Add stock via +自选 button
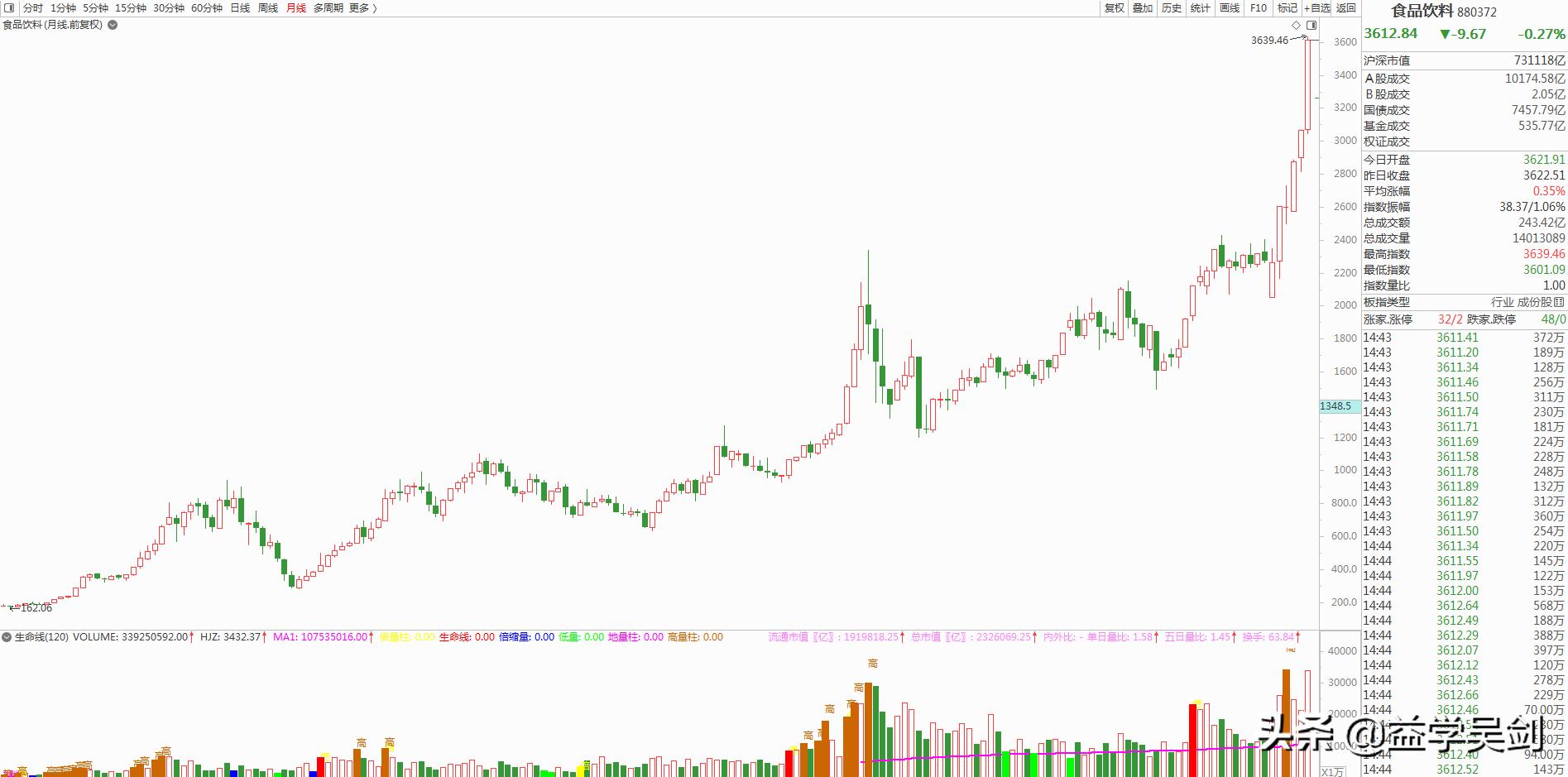The width and height of the screenshot is (1568, 777). (1317, 7)
